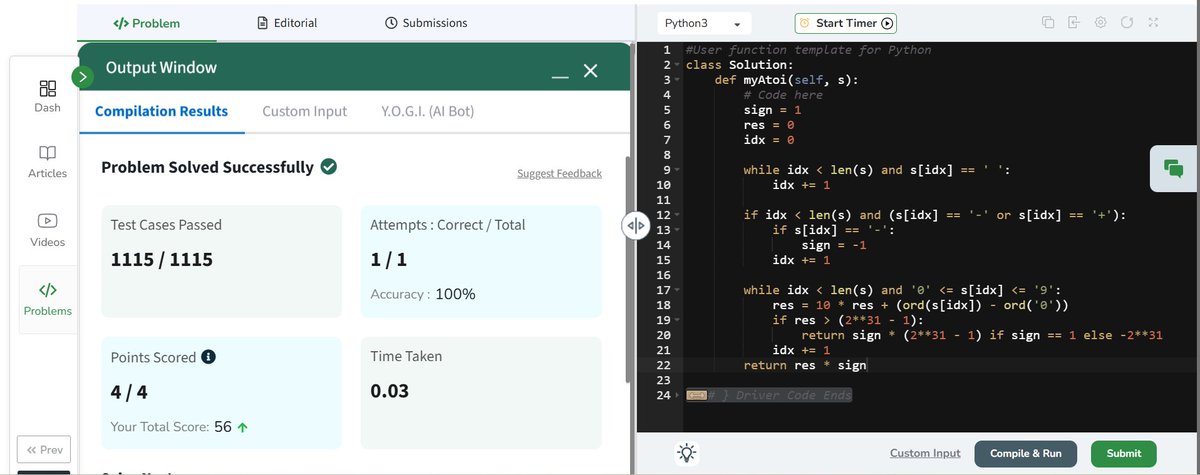The height and width of the screenshot is (475, 1200).
Task: Click the lightbulb hint icon
Action: click(x=687, y=452)
